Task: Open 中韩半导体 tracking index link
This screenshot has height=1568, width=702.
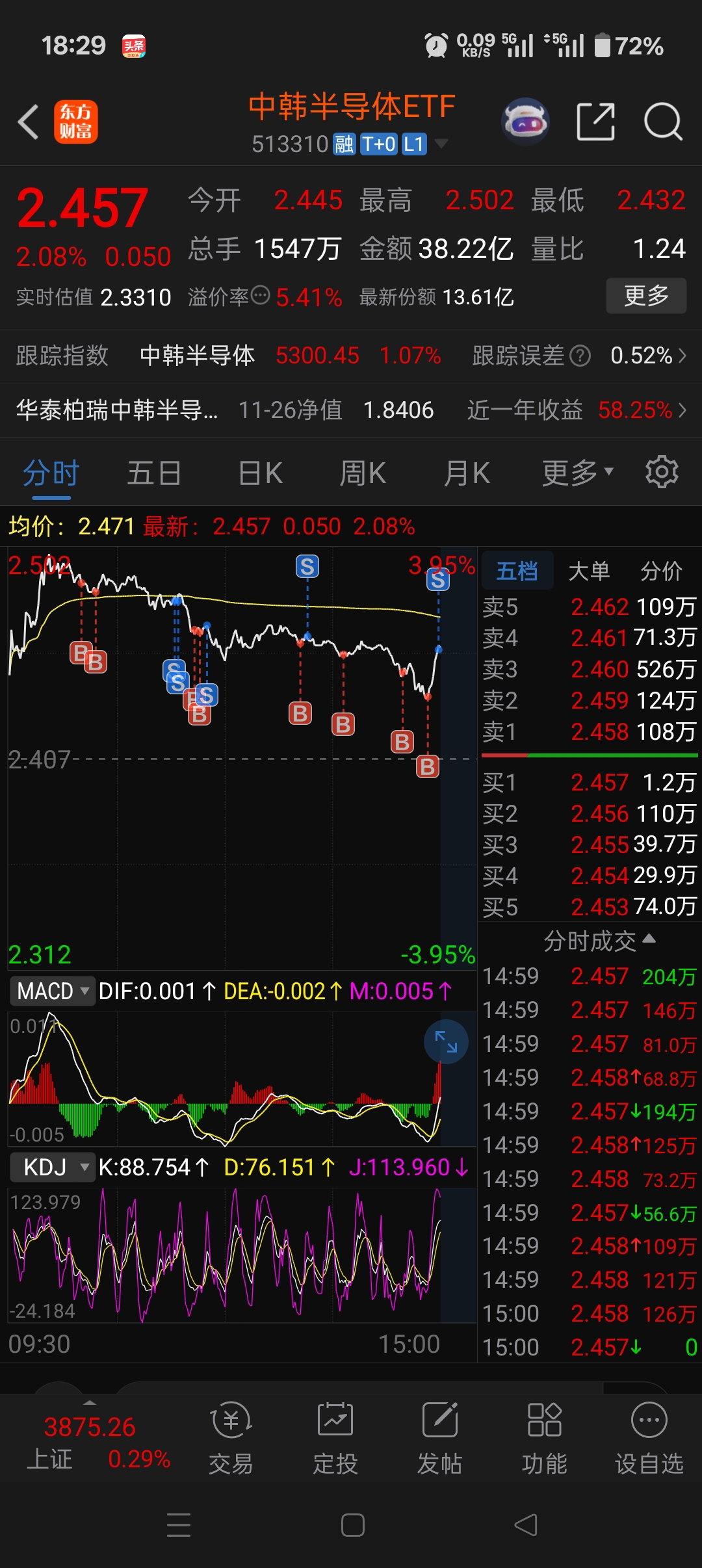Action: coord(198,356)
